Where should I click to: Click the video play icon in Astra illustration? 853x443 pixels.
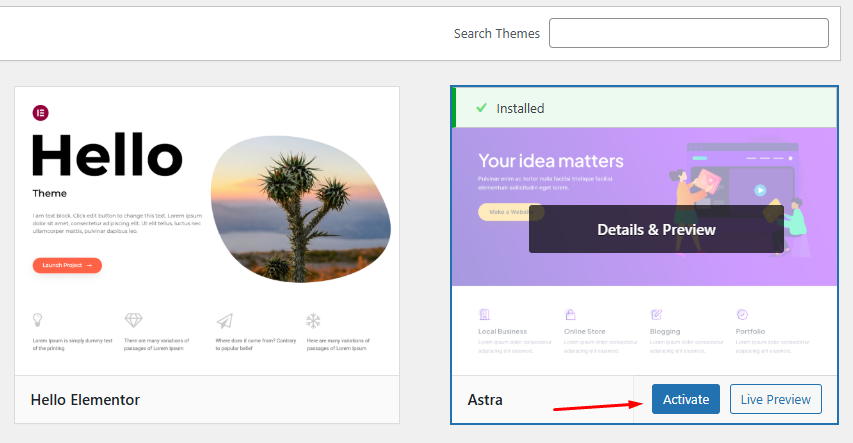click(760, 190)
